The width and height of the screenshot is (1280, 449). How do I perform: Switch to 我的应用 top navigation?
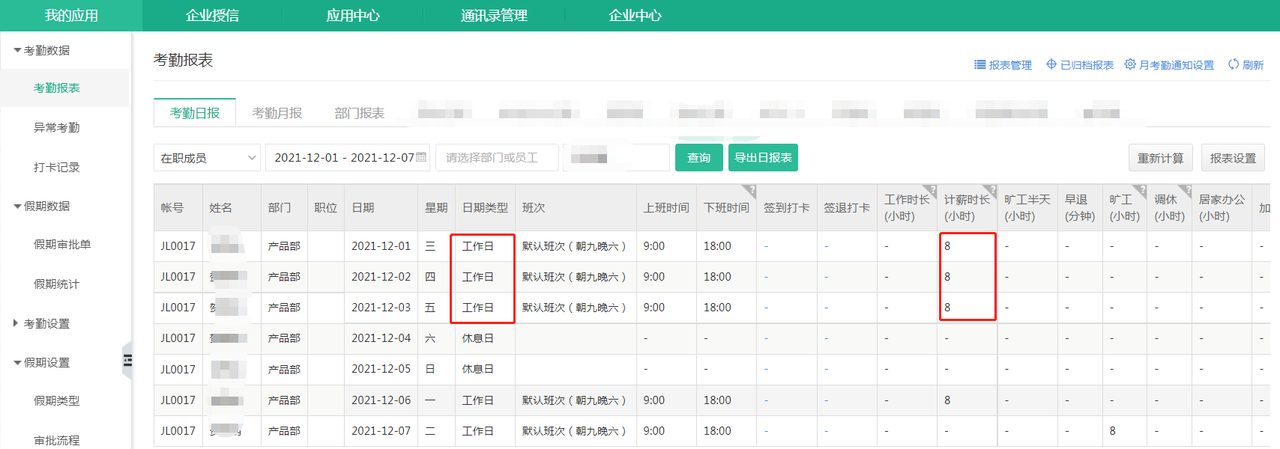71,16
